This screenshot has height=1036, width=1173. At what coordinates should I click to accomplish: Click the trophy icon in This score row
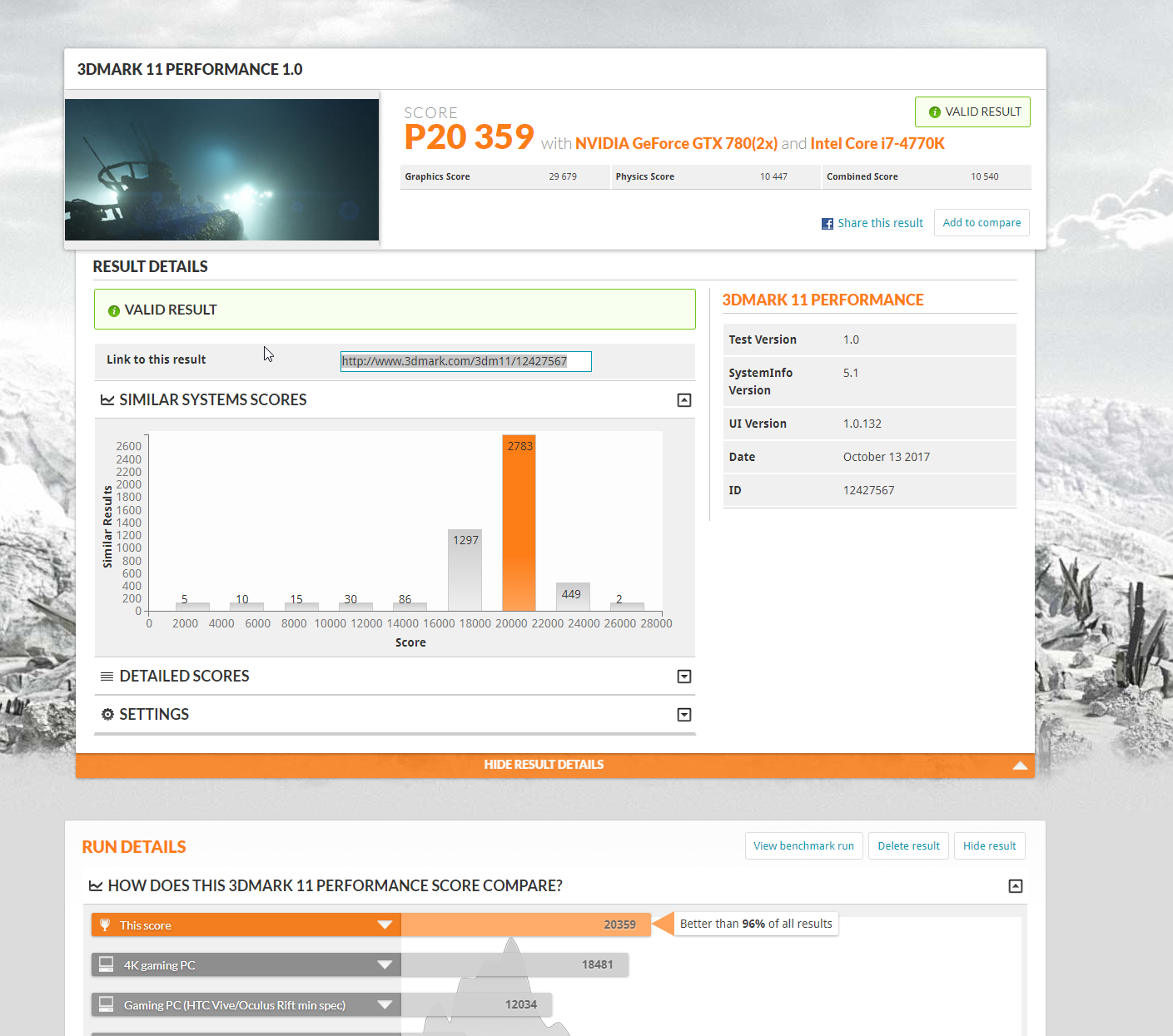pos(105,924)
